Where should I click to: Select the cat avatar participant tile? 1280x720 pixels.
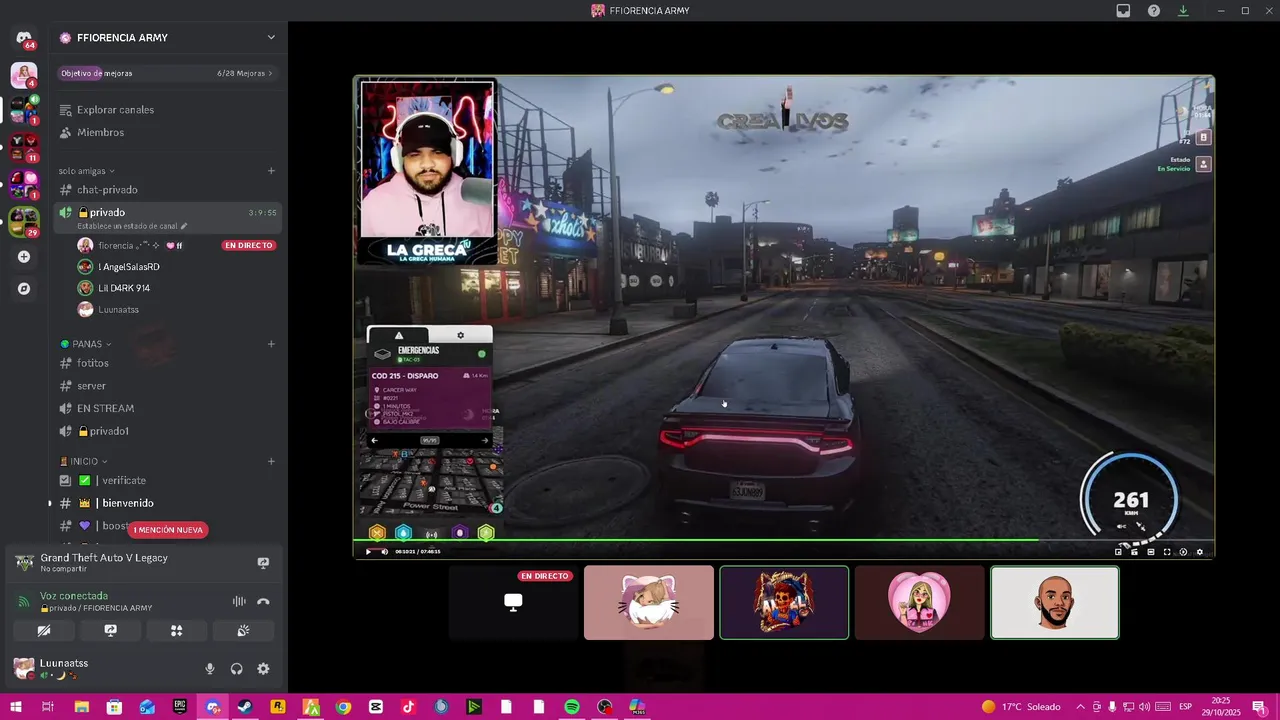point(649,603)
